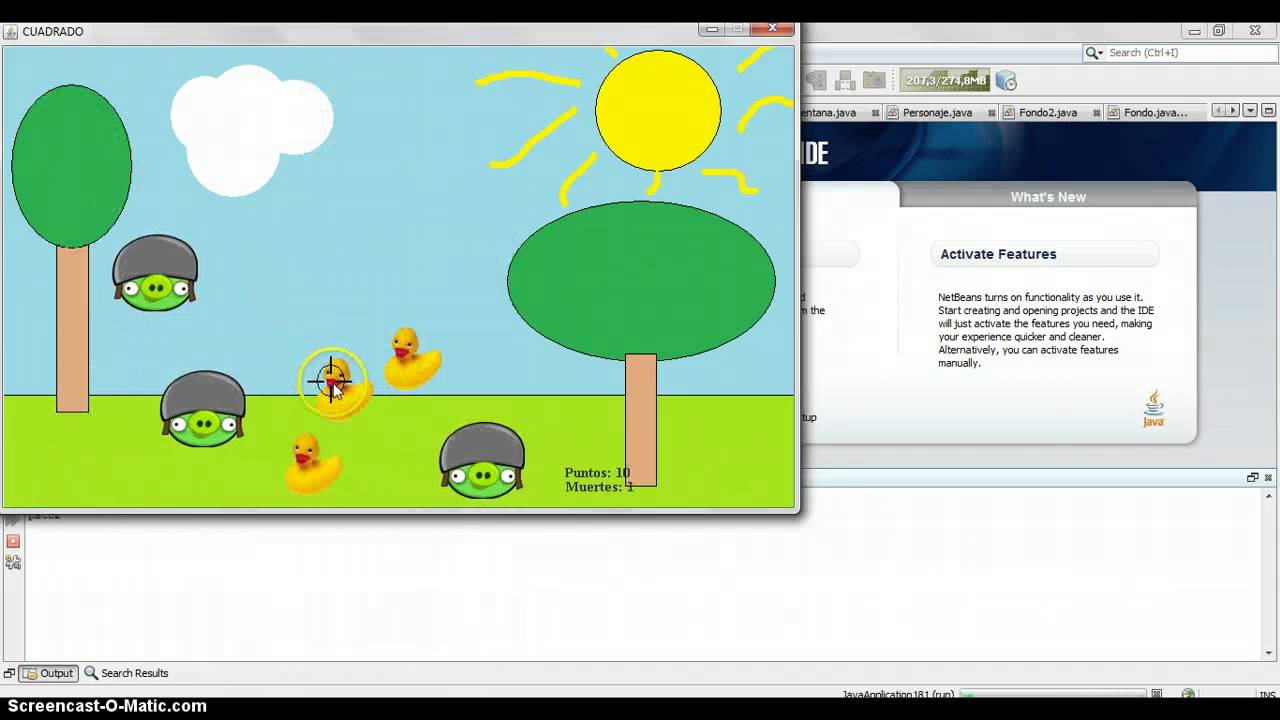The image size is (1280, 720).
Task: Shoot the helmet pig next to the score text
Action: [x=482, y=461]
